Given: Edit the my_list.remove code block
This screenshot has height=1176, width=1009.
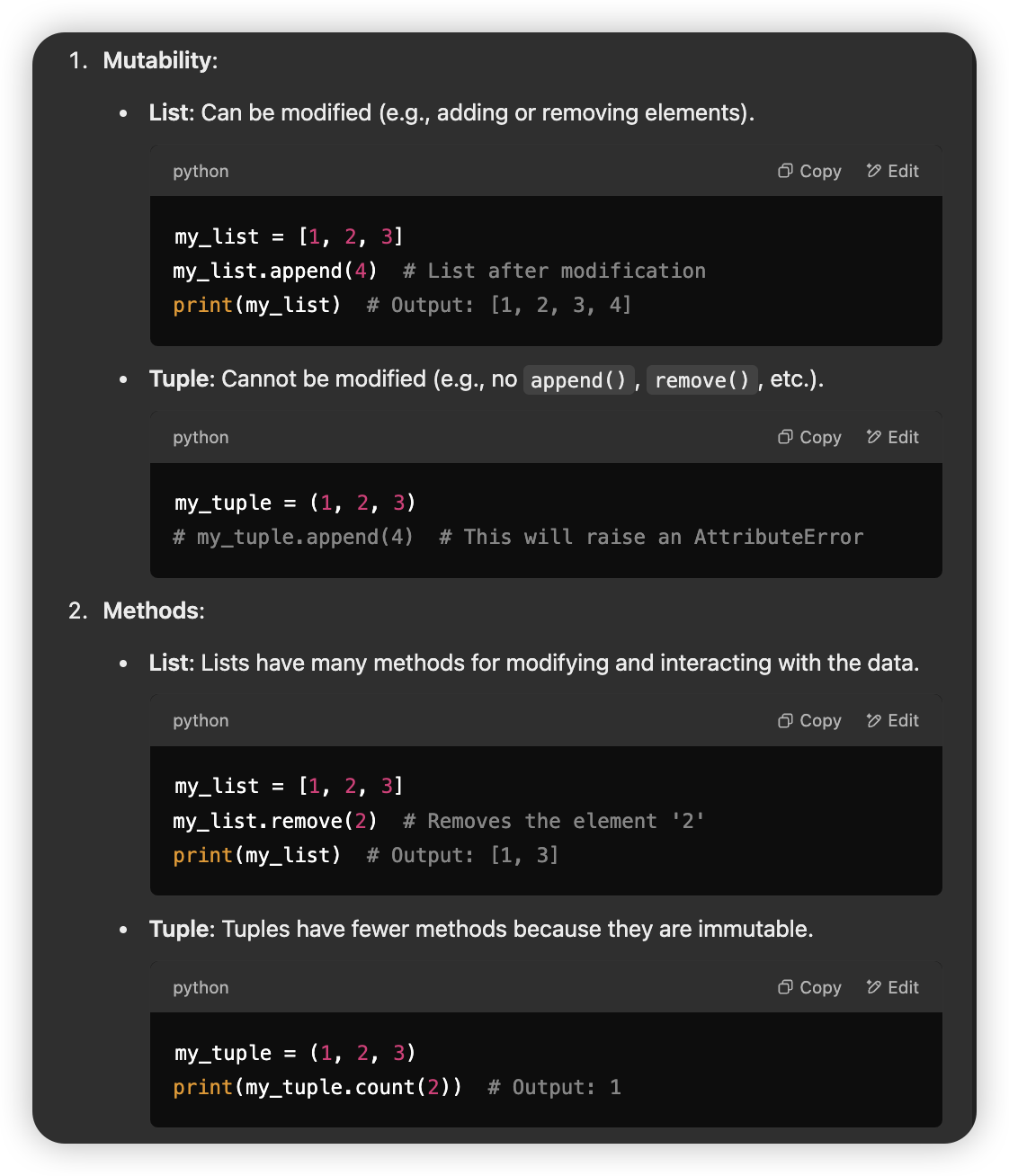Looking at the screenshot, I should (892, 720).
